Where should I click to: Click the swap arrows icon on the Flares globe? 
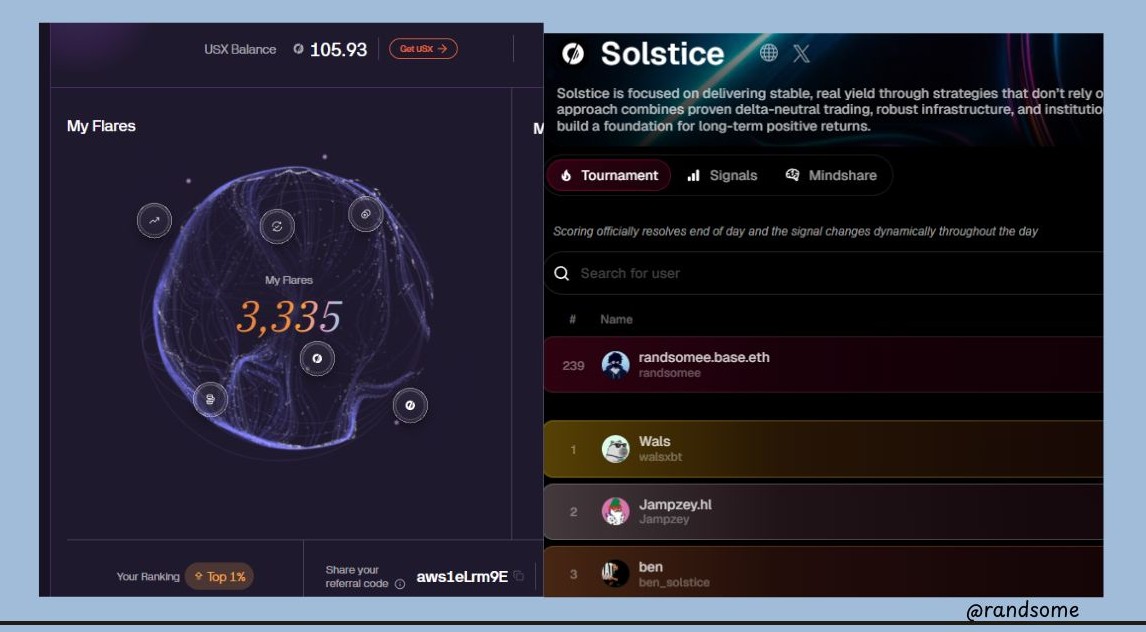click(x=277, y=226)
